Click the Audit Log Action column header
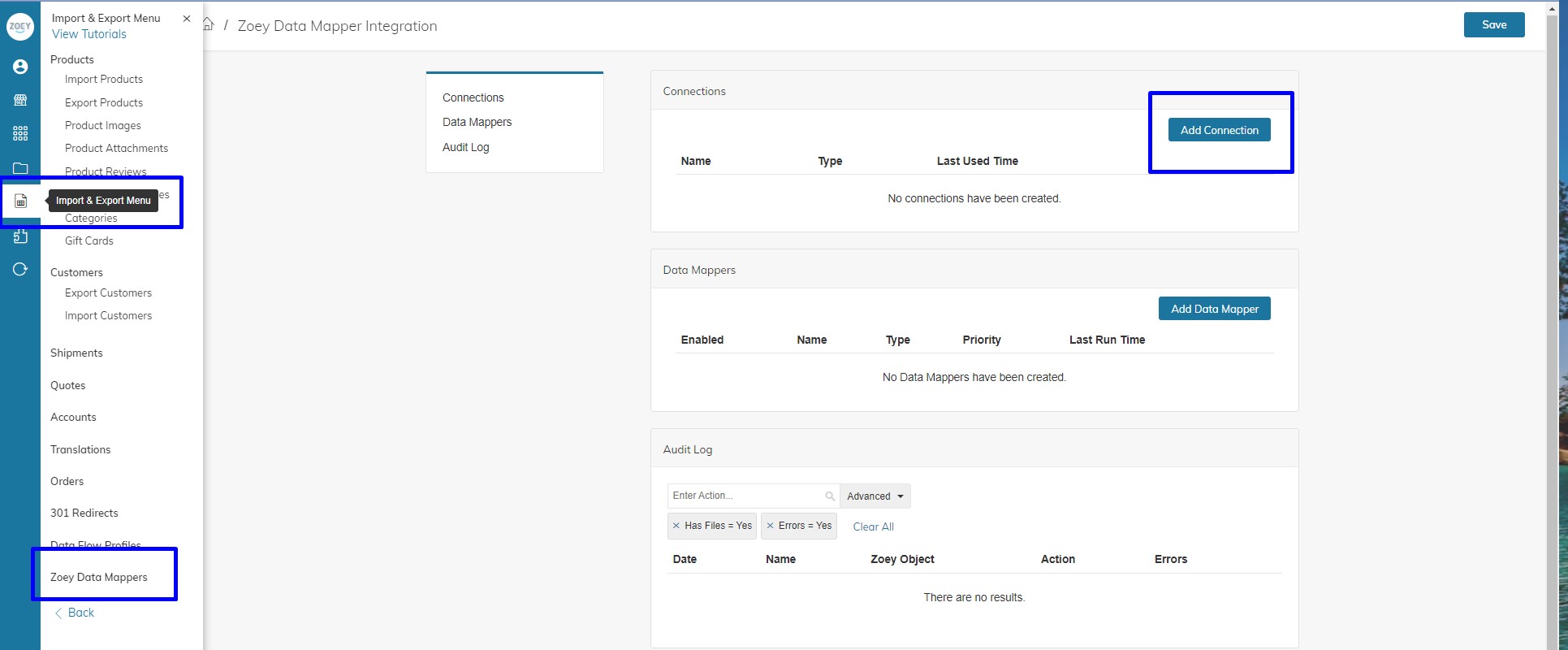This screenshot has width=1568, height=650. tap(1058, 559)
